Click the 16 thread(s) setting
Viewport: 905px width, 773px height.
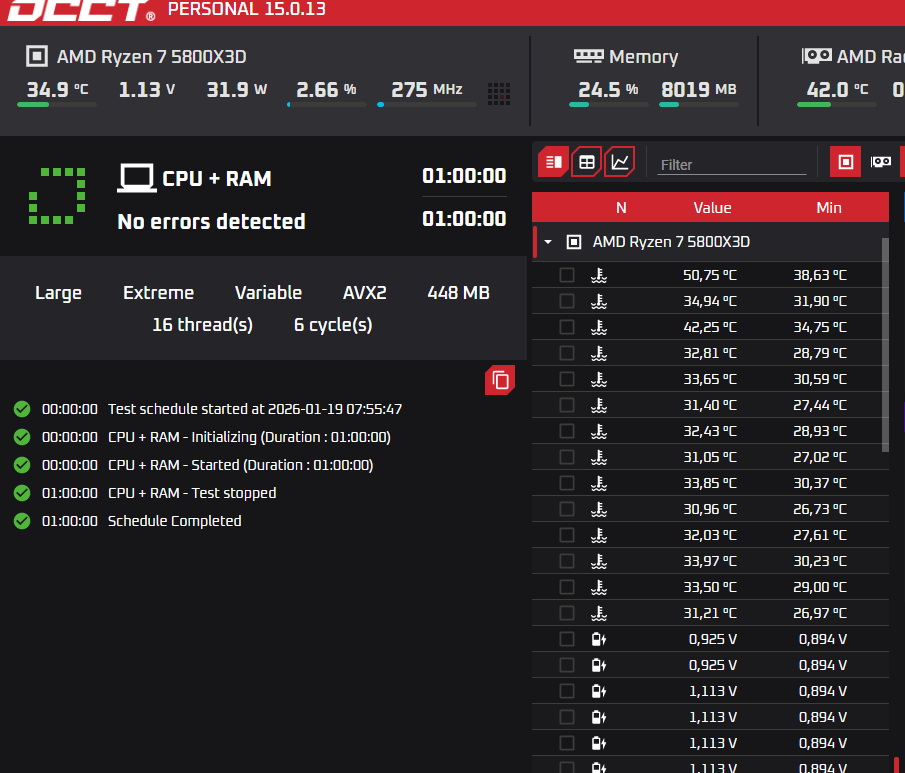(203, 325)
